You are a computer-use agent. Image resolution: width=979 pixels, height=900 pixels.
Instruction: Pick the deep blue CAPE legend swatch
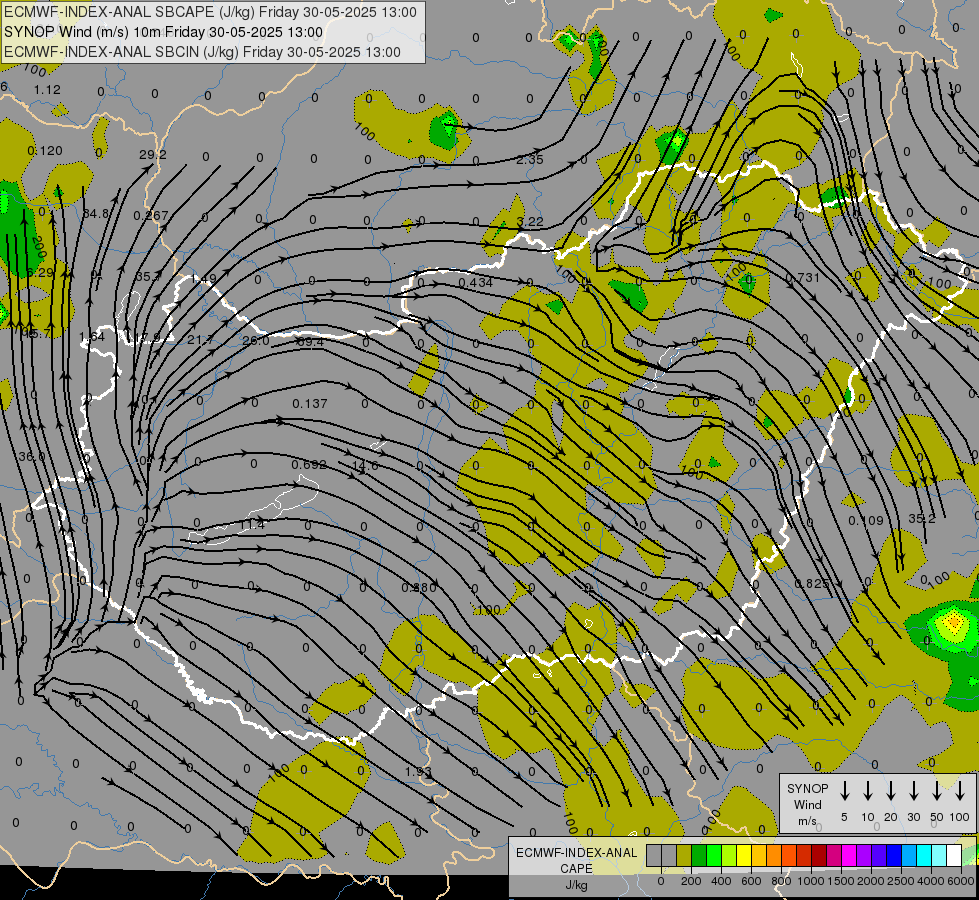[894, 856]
